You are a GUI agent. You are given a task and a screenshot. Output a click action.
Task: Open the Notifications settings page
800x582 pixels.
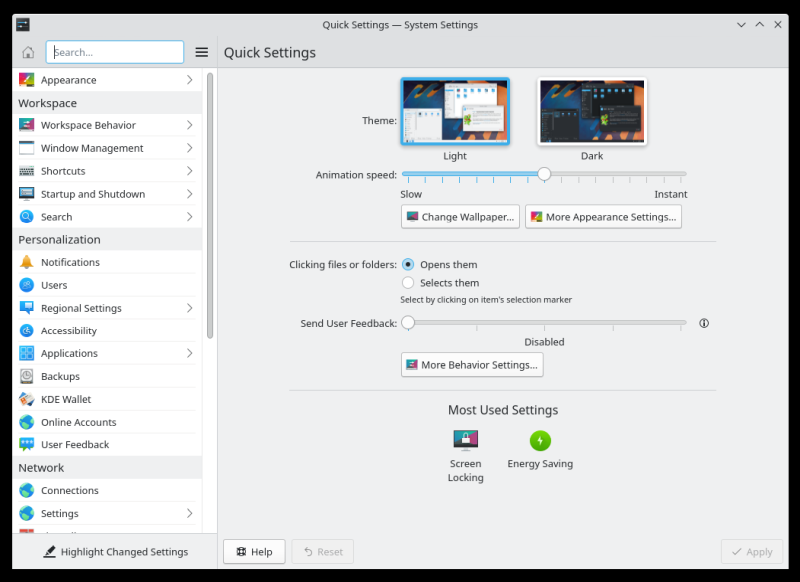point(107,262)
